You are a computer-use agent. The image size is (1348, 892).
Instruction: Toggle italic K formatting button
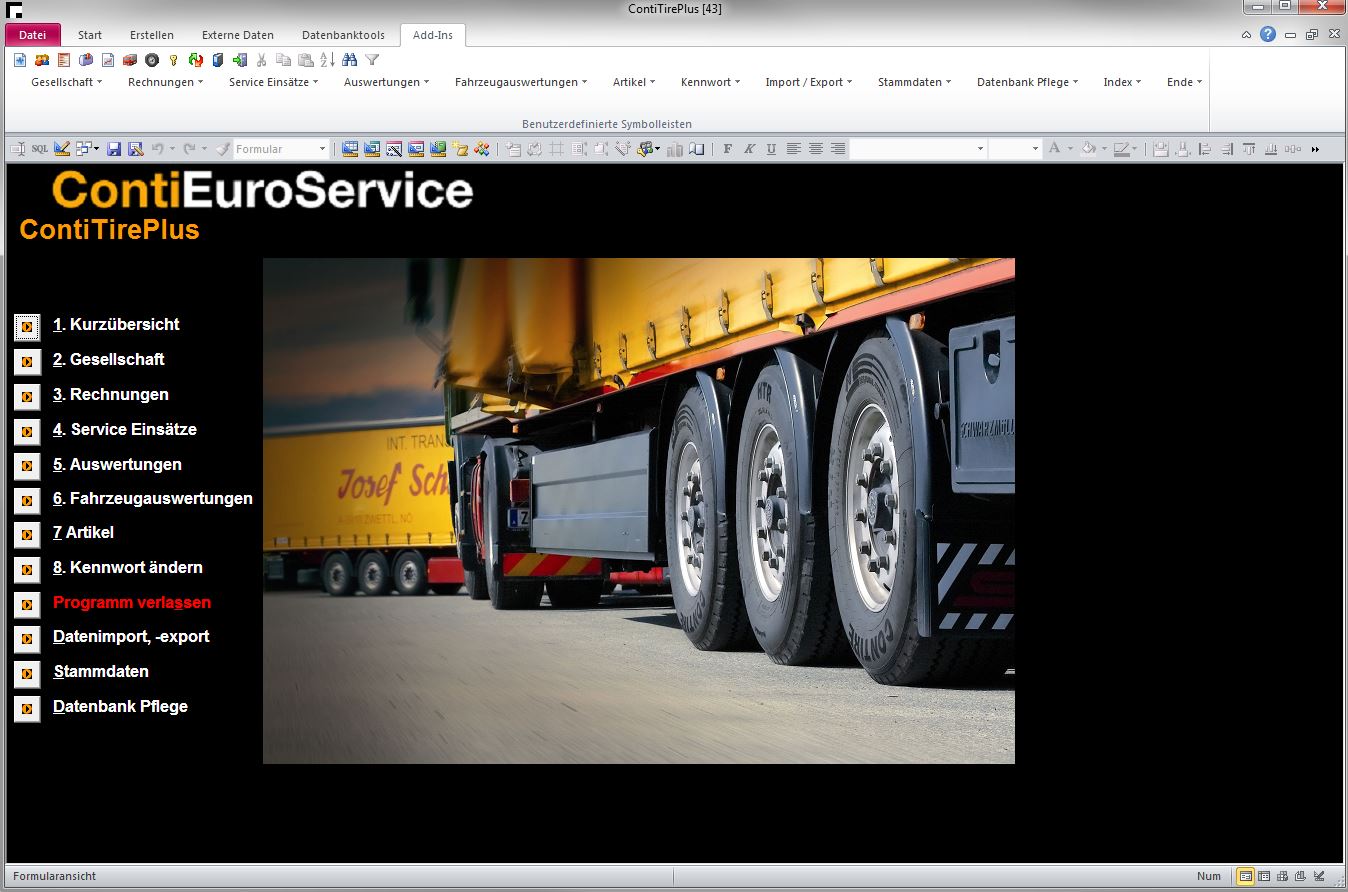[749, 149]
